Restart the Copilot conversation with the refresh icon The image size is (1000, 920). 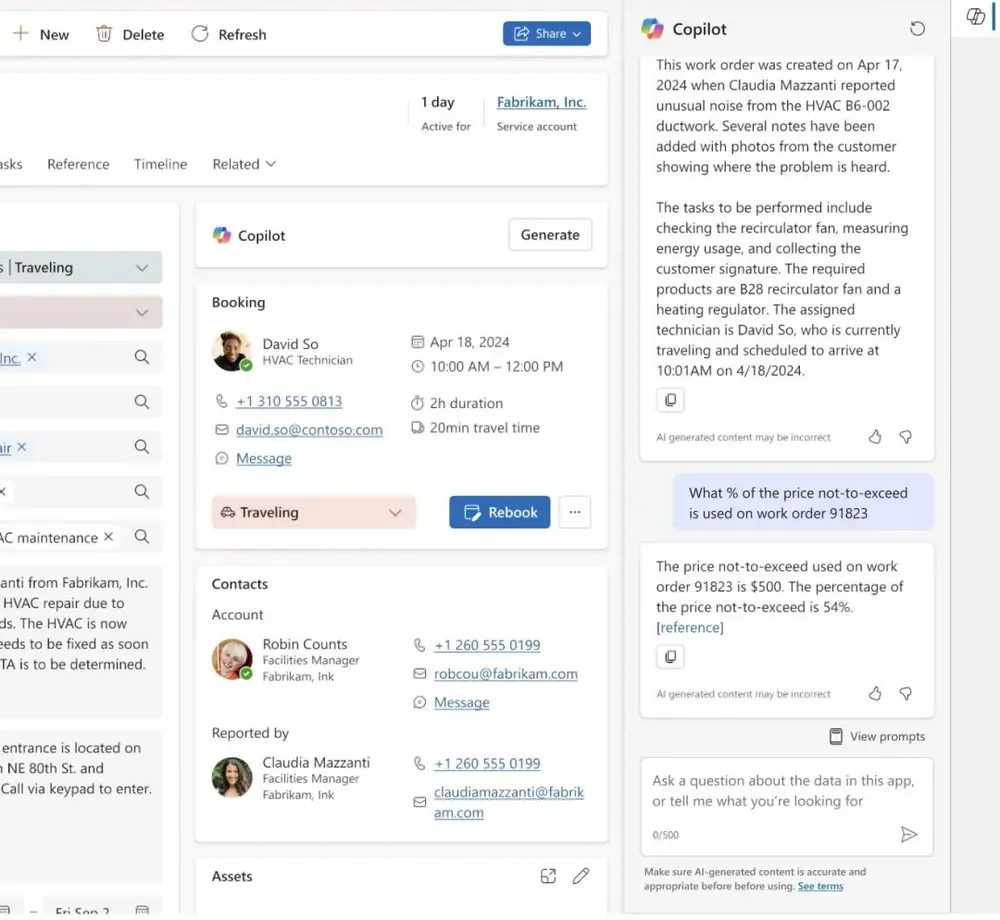point(917,29)
